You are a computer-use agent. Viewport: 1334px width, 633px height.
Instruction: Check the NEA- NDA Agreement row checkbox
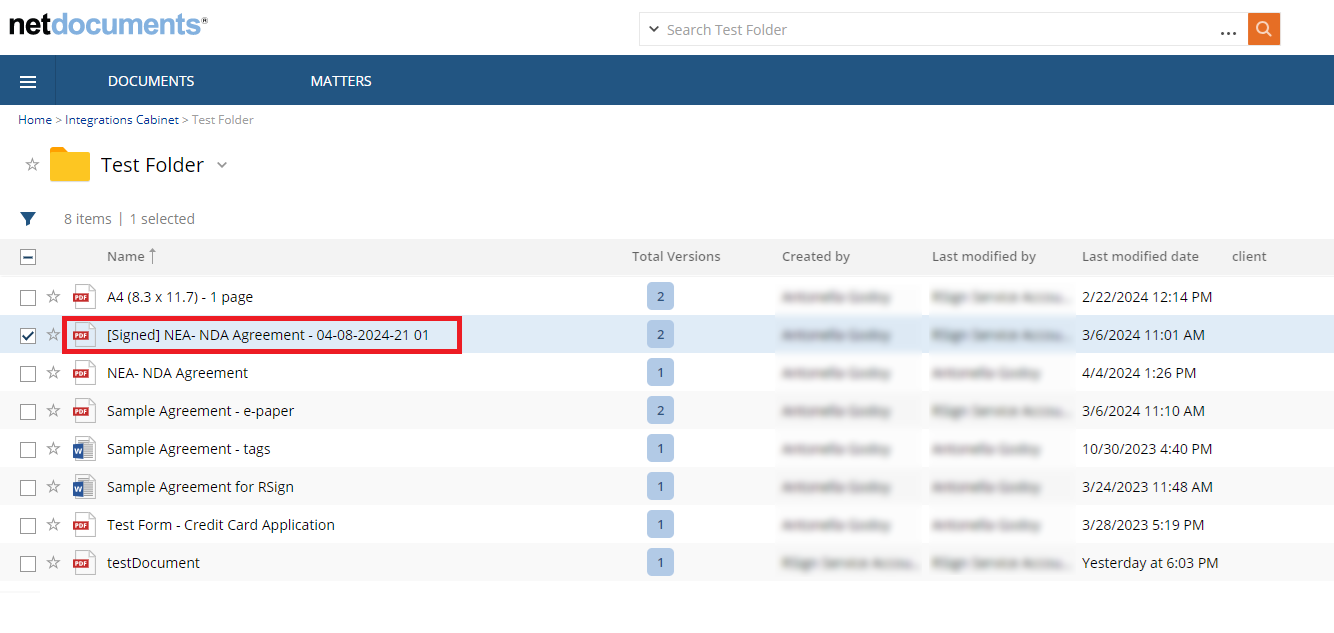click(28, 373)
